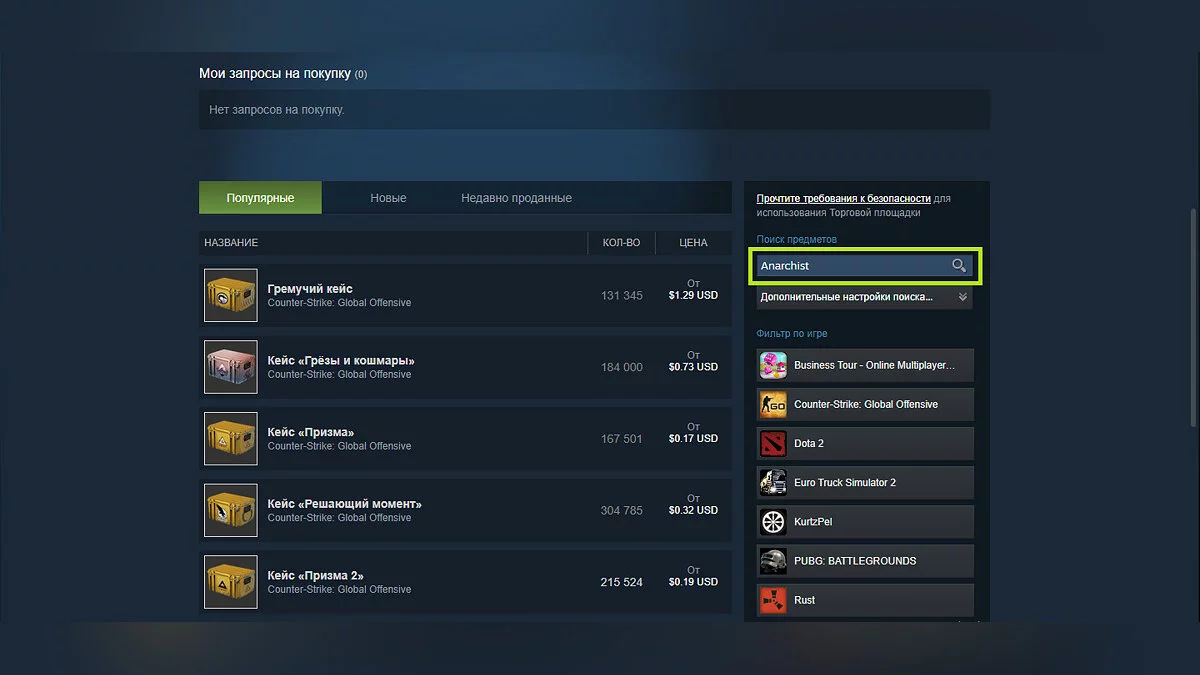1200x675 pixels.
Task: Choose the Rust game icon
Action: click(773, 599)
